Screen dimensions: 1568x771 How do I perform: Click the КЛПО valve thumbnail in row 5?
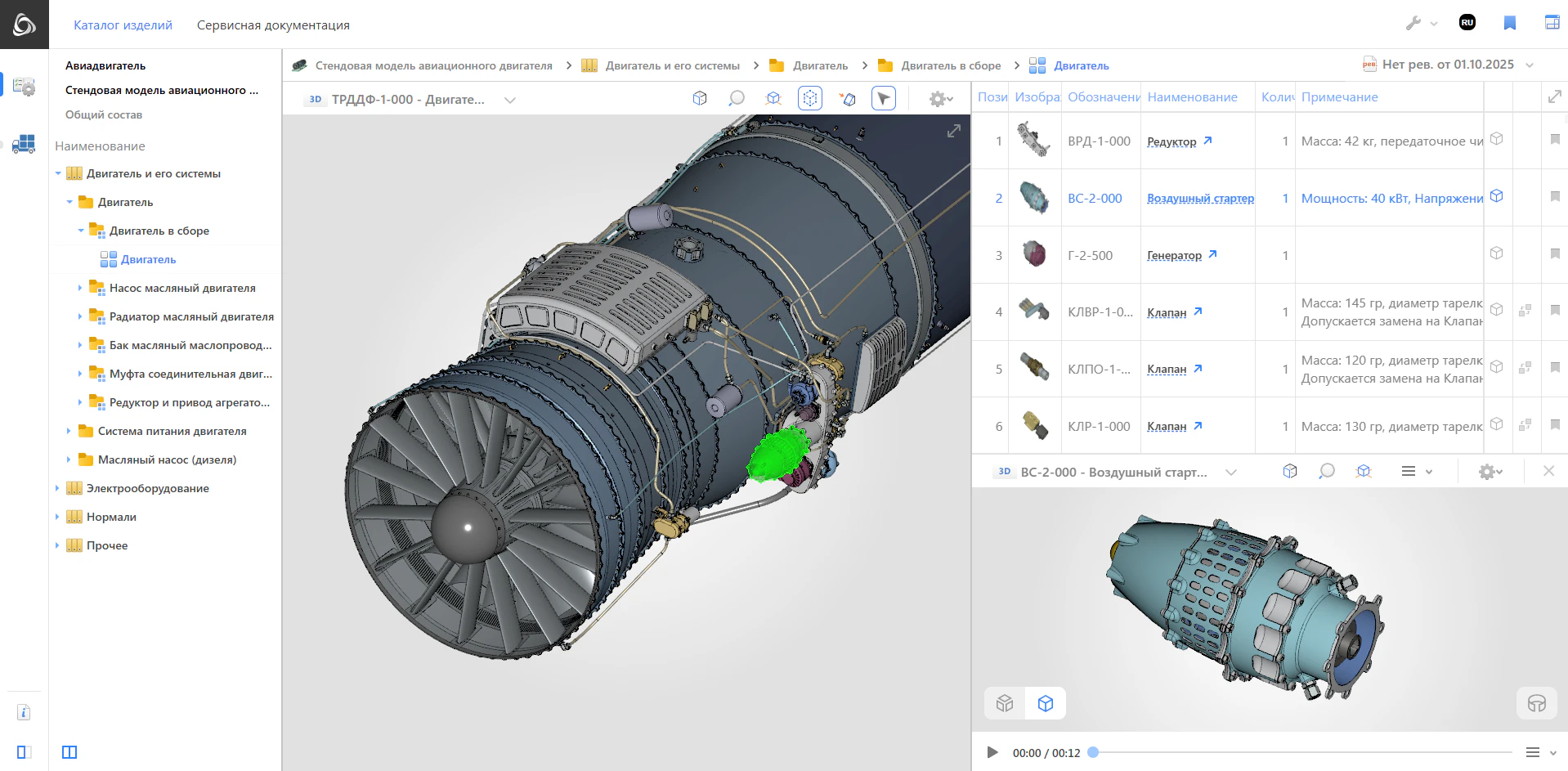[x=1034, y=369]
